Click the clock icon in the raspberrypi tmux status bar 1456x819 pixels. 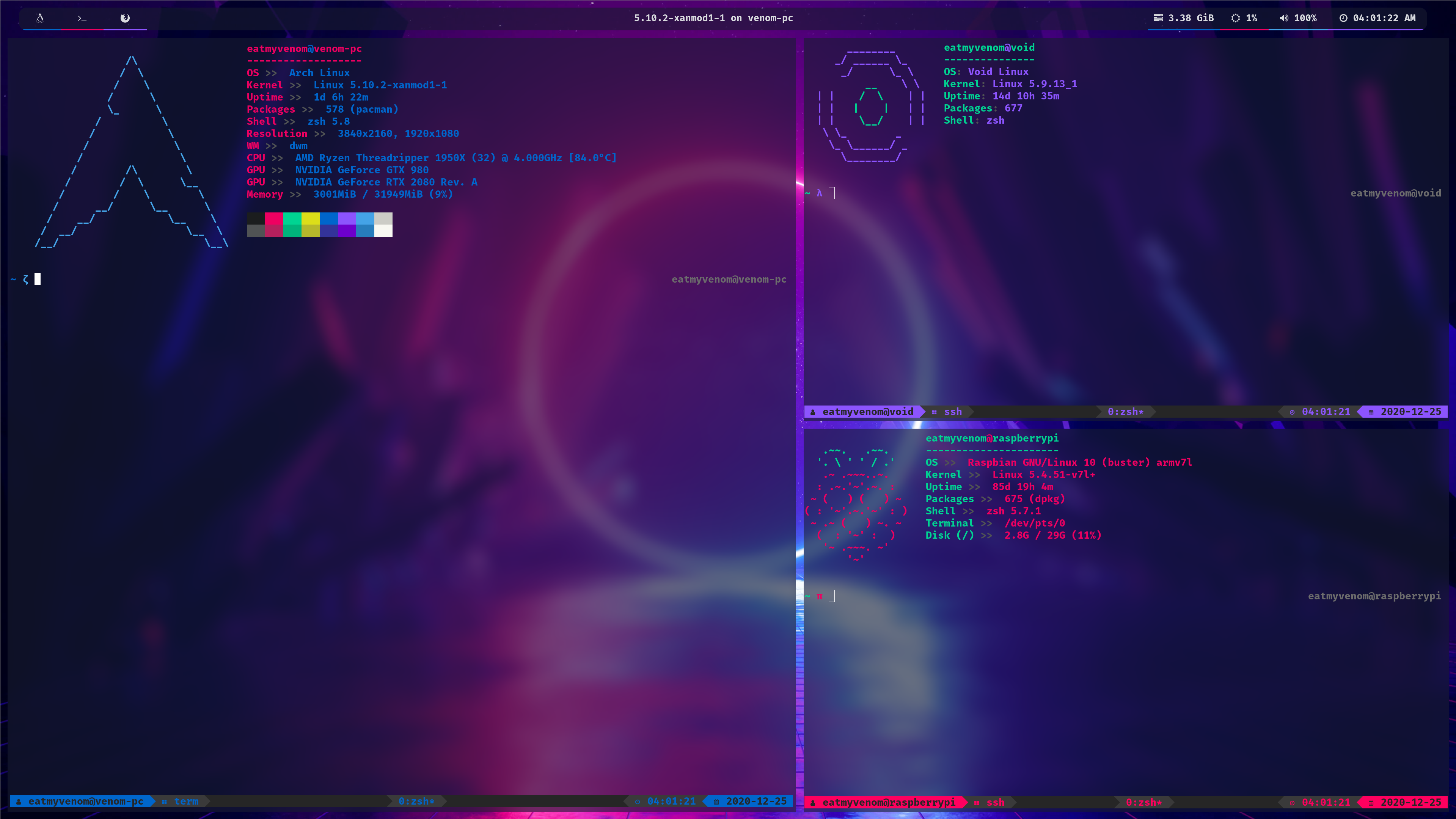tap(1292, 803)
